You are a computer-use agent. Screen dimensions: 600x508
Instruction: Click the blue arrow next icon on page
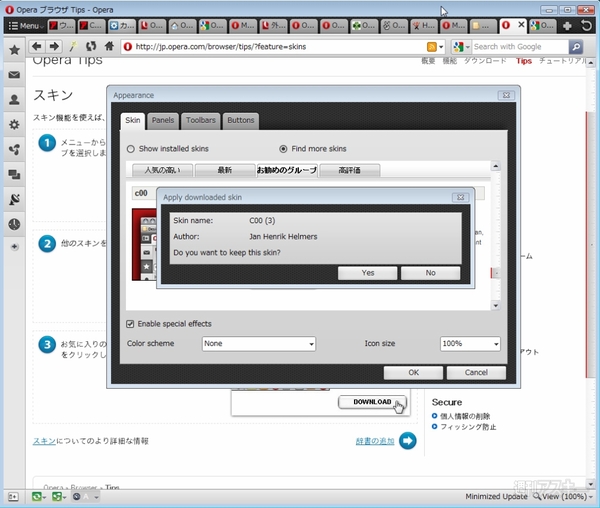click(x=408, y=441)
